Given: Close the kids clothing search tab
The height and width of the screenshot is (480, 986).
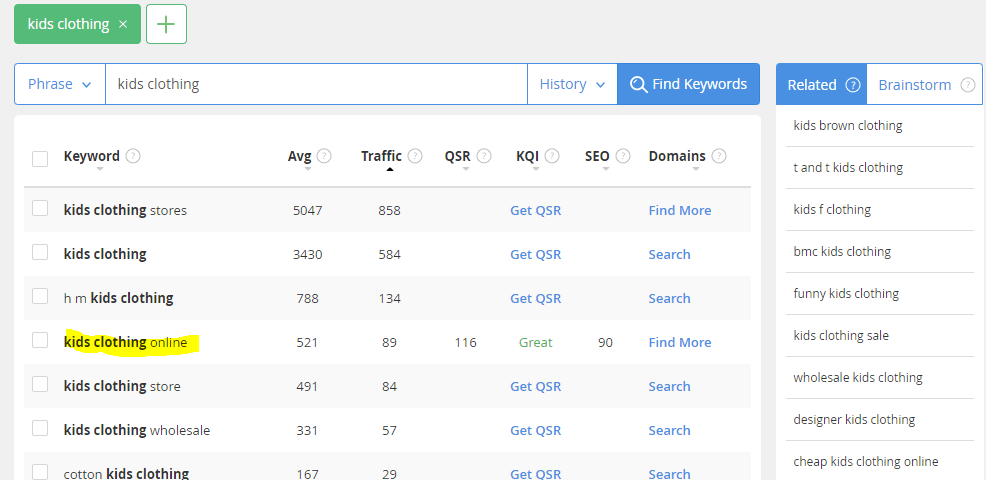Looking at the screenshot, I should coord(123,24).
